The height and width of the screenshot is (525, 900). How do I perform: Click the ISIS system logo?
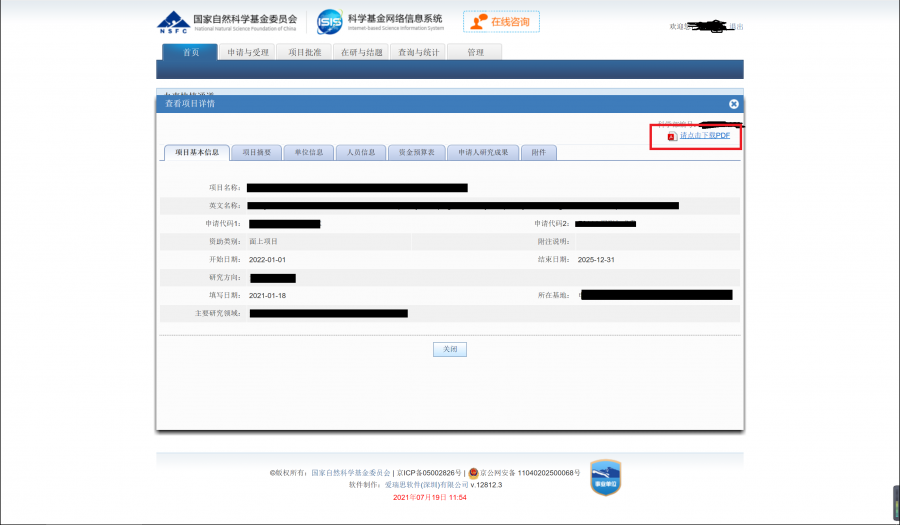pos(330,21)
